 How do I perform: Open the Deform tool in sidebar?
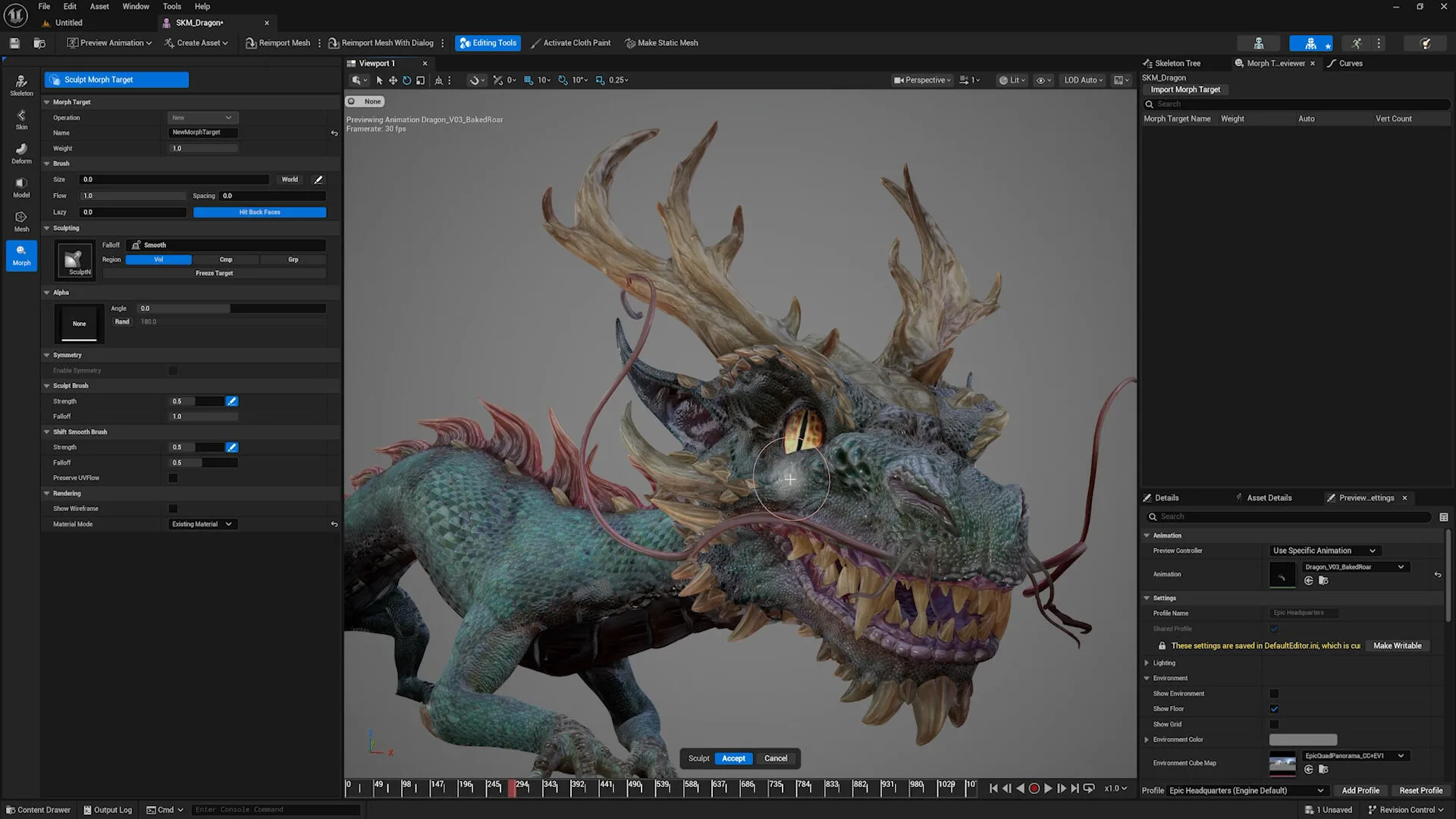coord(21,153)
